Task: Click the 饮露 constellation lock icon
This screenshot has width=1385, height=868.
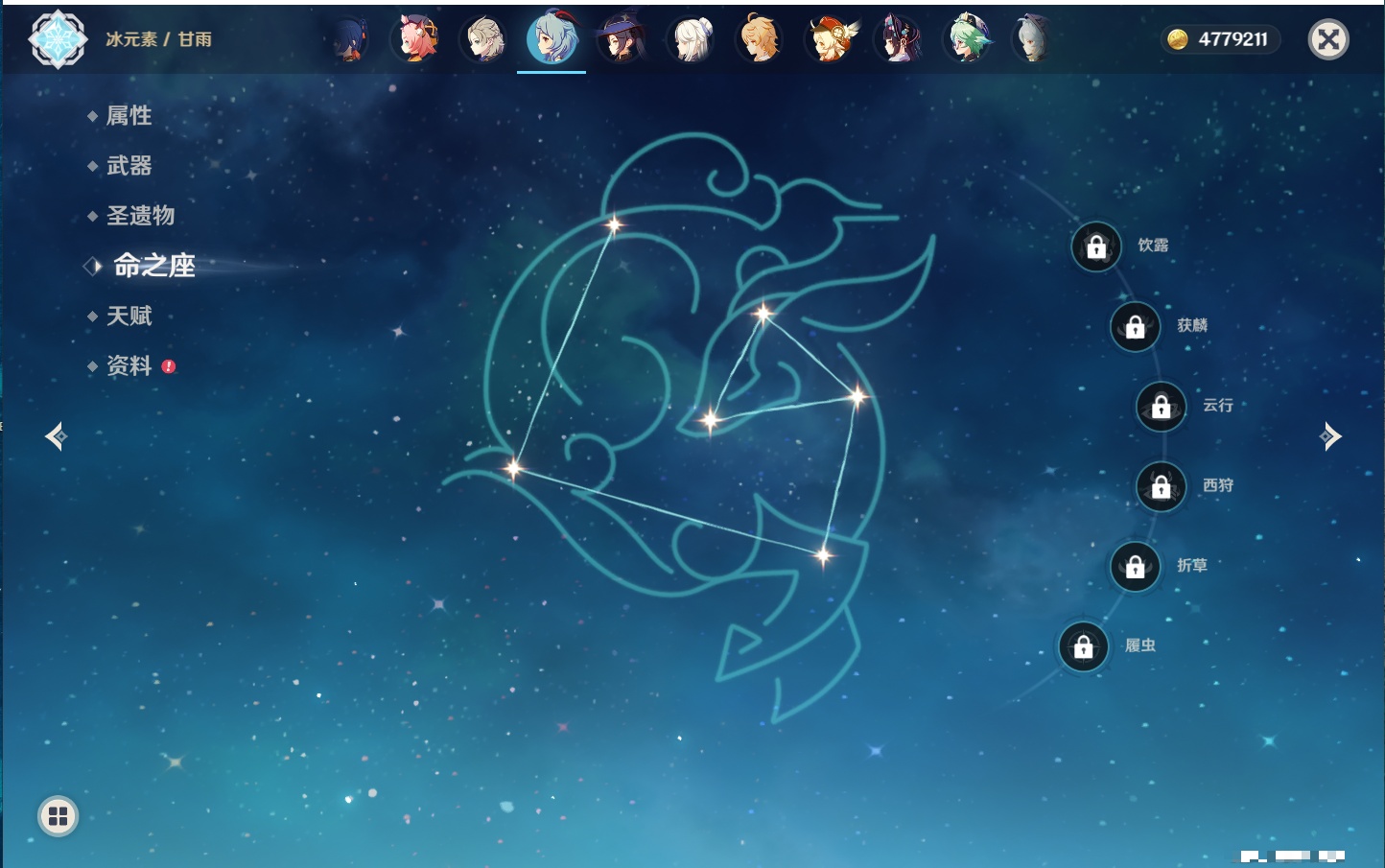Action: (1096, 247)
